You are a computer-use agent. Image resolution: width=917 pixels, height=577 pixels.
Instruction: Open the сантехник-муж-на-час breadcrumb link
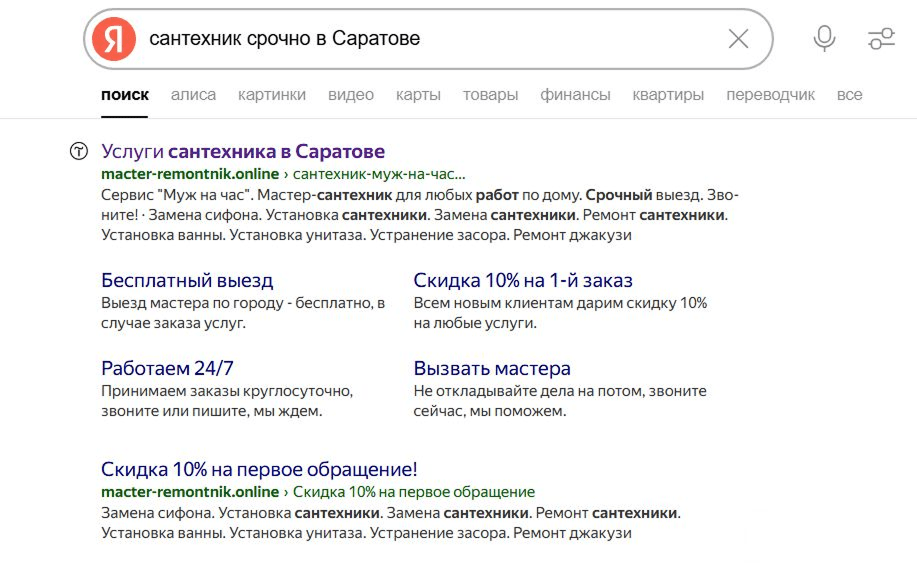(x=379, y=174)
